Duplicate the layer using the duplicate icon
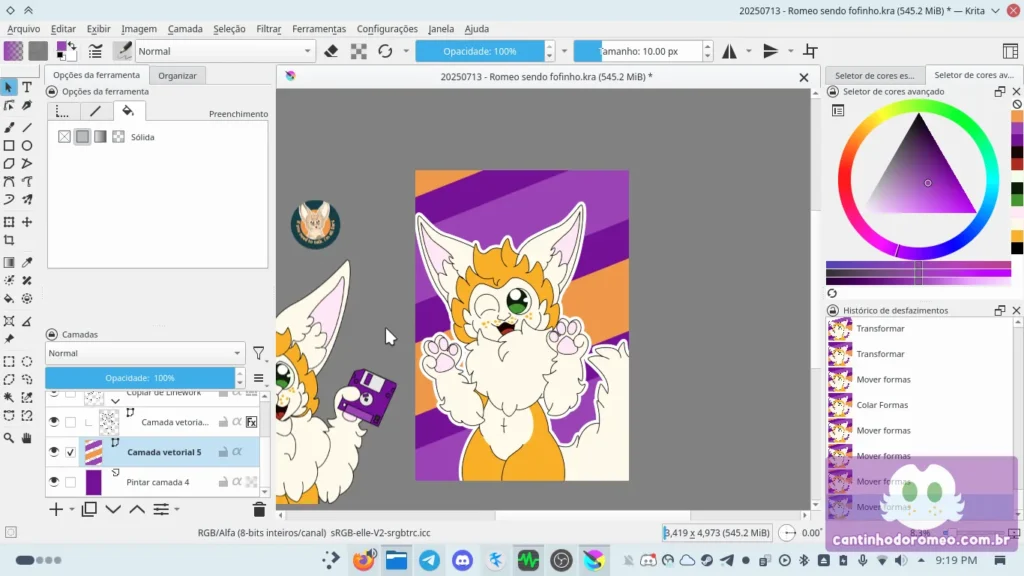This screenshot has width=1024, height=576. [89, 509]
